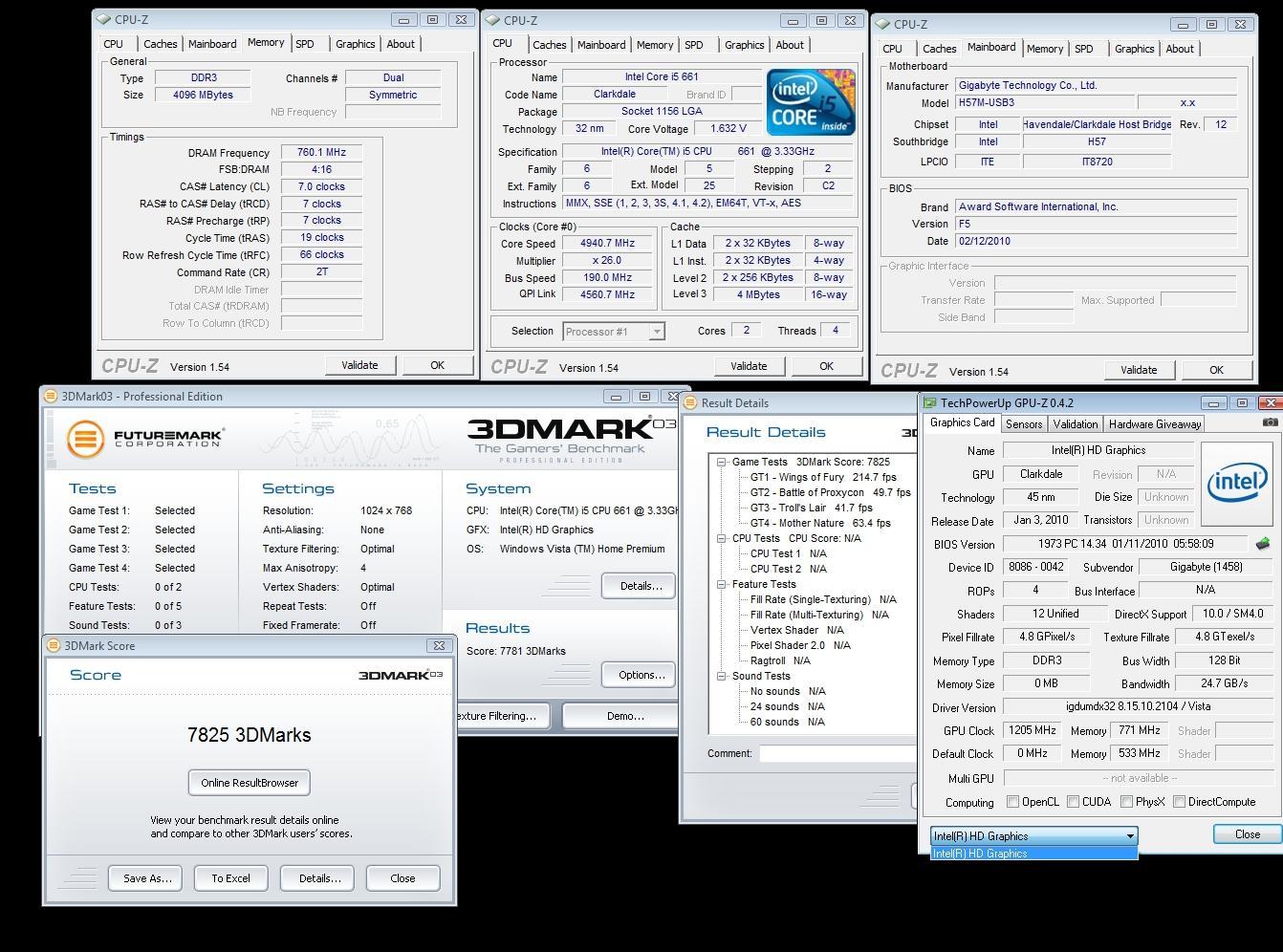Click the Intel Core i5 logo in CPU-Z
Viewport: 1283px width, 952px height.
point(810,102)
